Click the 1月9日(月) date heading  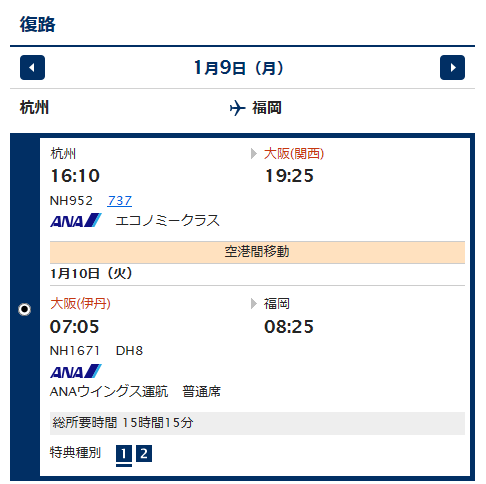[x=239, y=68]
